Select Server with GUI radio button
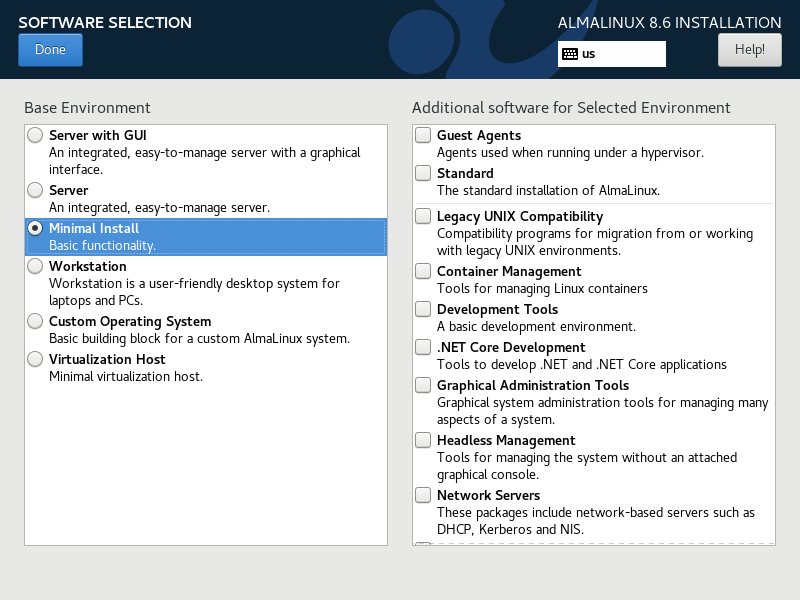Image resolution: width=800 pixels, height=600 pixels. point(35,135)
